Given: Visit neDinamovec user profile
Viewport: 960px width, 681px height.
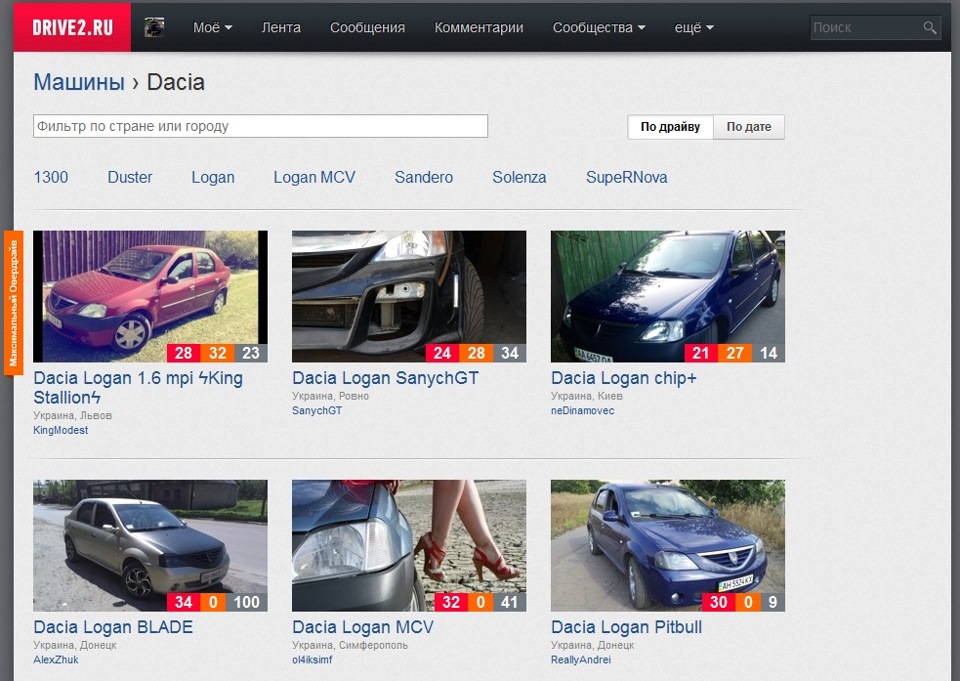Looking at the screenshot, I should click(582, 410).
